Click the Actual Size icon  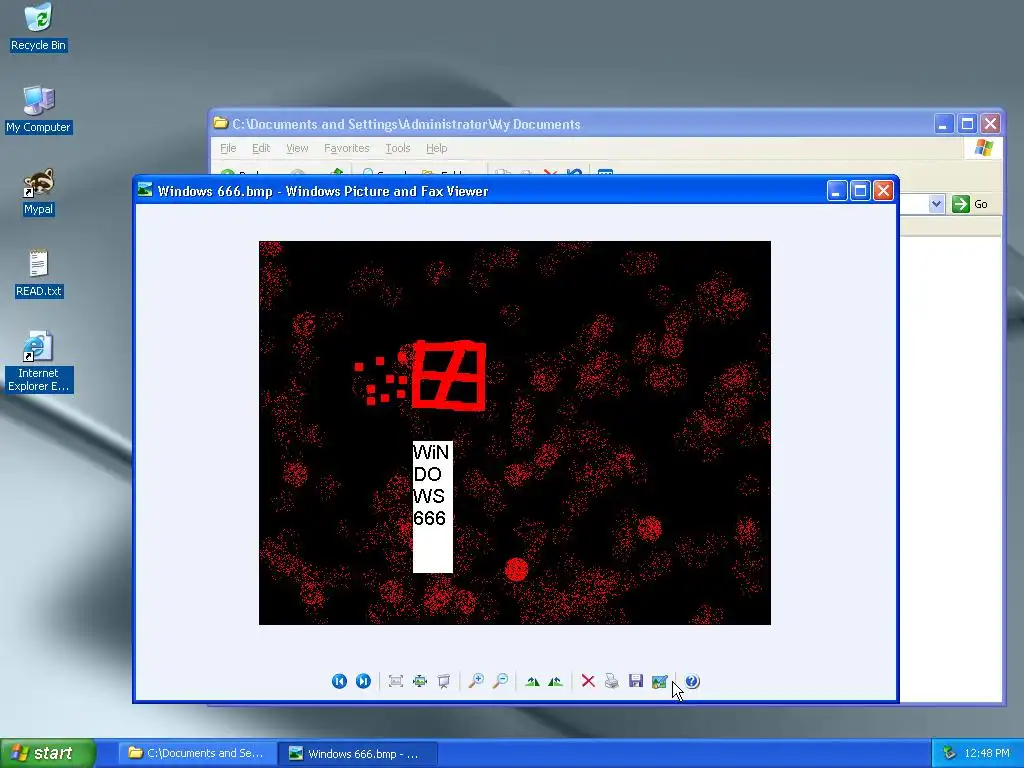click(x=420, y=681)
